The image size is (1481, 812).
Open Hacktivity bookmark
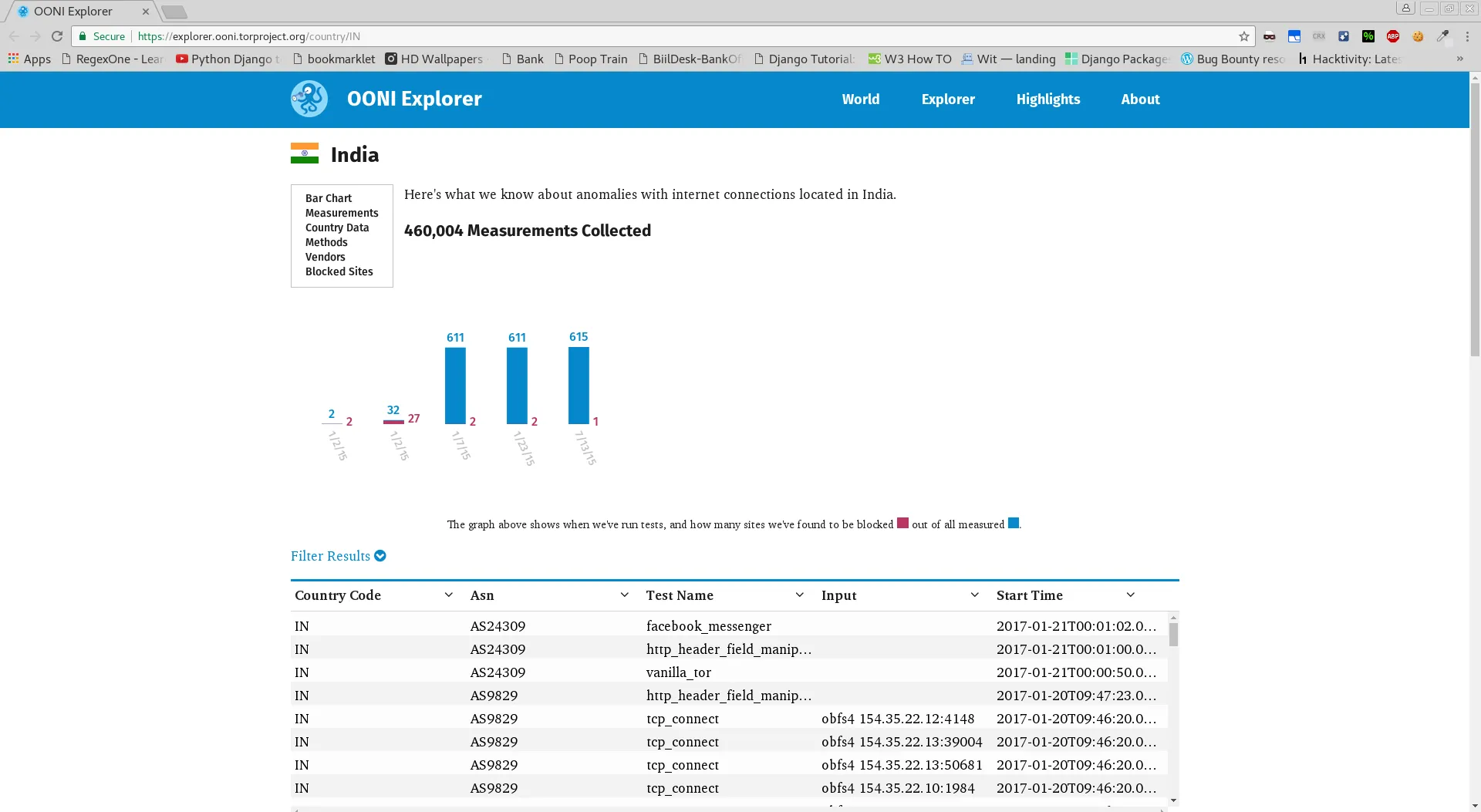pos(1349,59)
